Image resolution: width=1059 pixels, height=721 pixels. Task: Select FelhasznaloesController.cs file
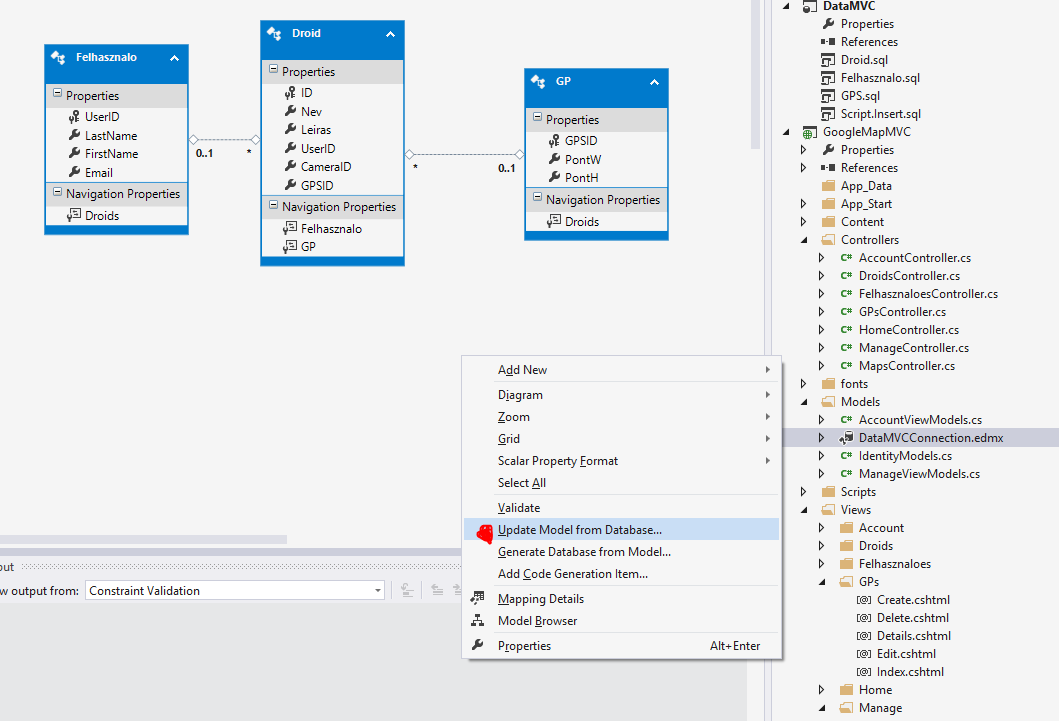pyautogui.click(x=928, y=294)
